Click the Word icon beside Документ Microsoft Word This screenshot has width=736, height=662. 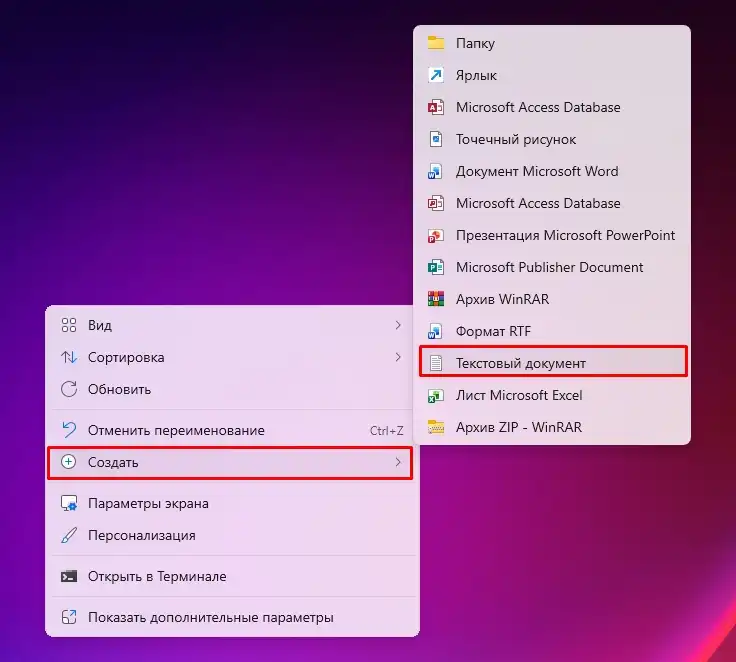435,171
